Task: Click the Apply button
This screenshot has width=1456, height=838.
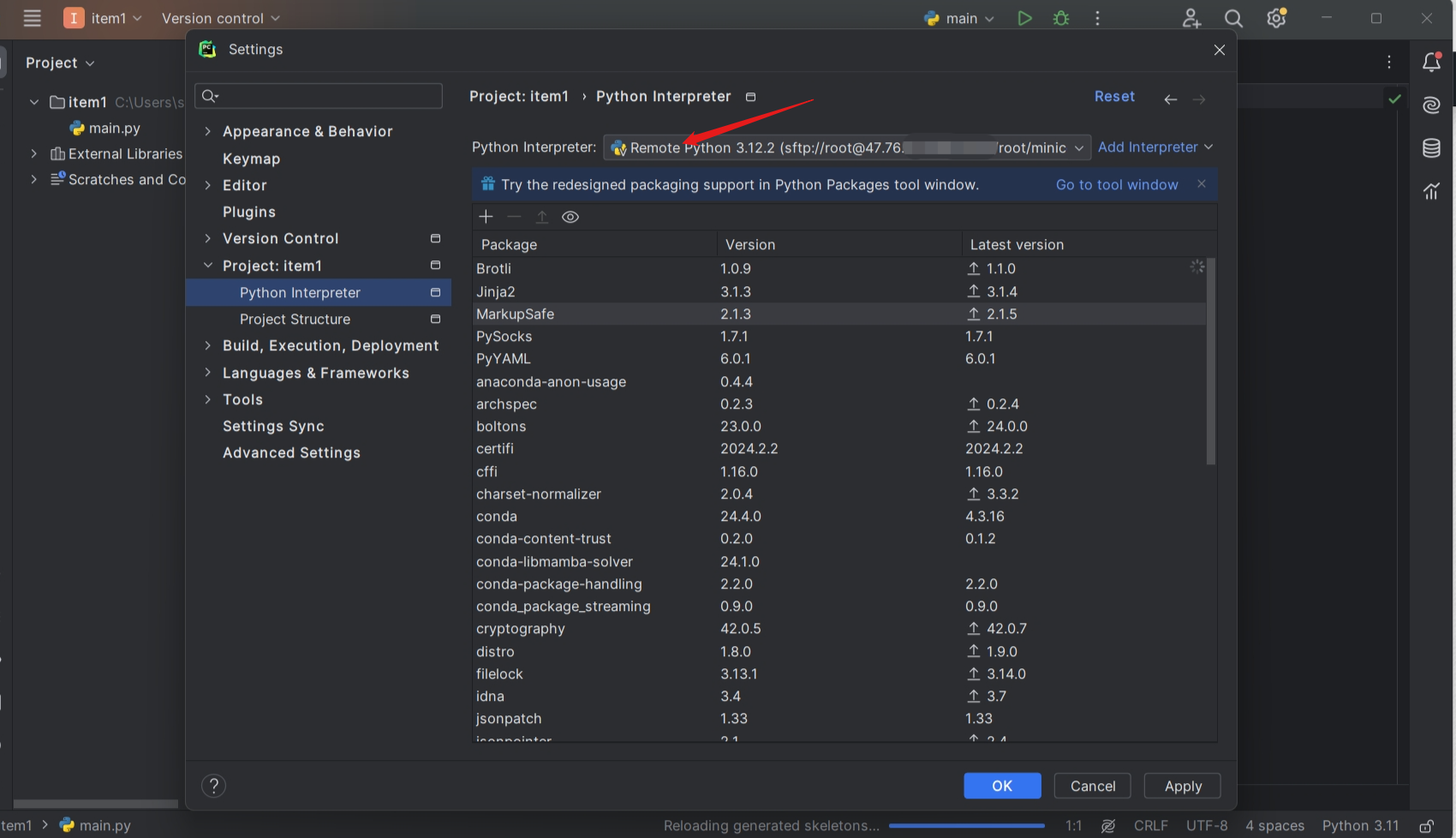Action: (1183, 786)
